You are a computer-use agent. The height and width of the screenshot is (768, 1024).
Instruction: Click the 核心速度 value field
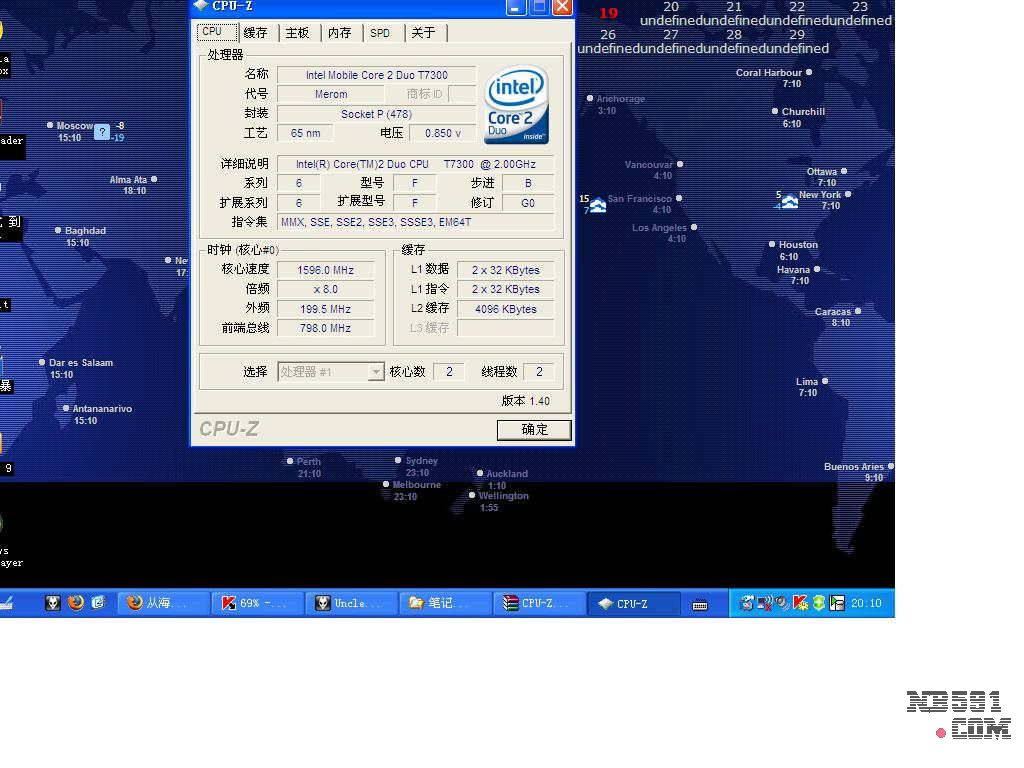coord(326,270)
